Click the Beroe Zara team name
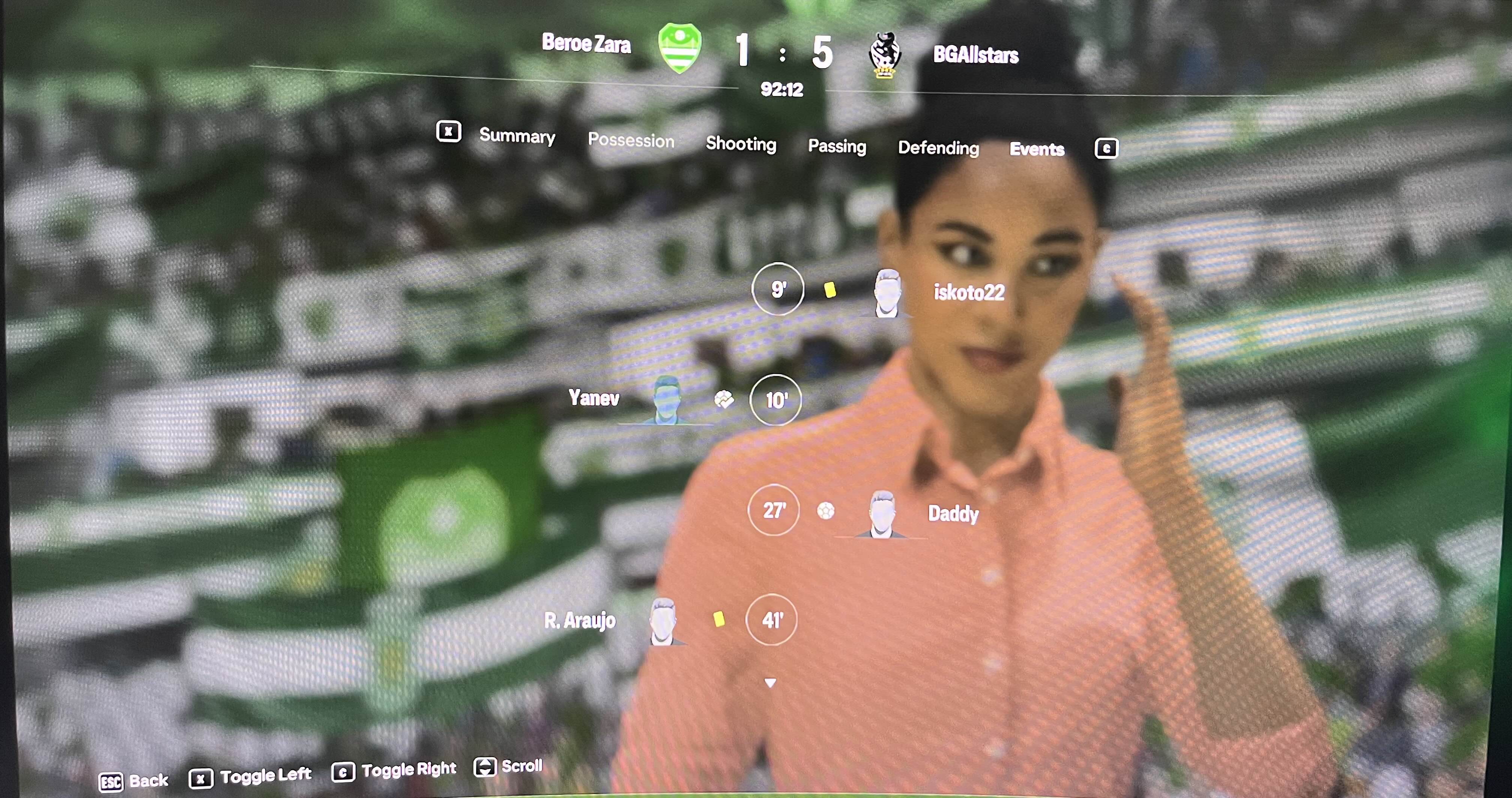Image resolution: width=1512 pixels, height=798 pixels. [586, 43]
